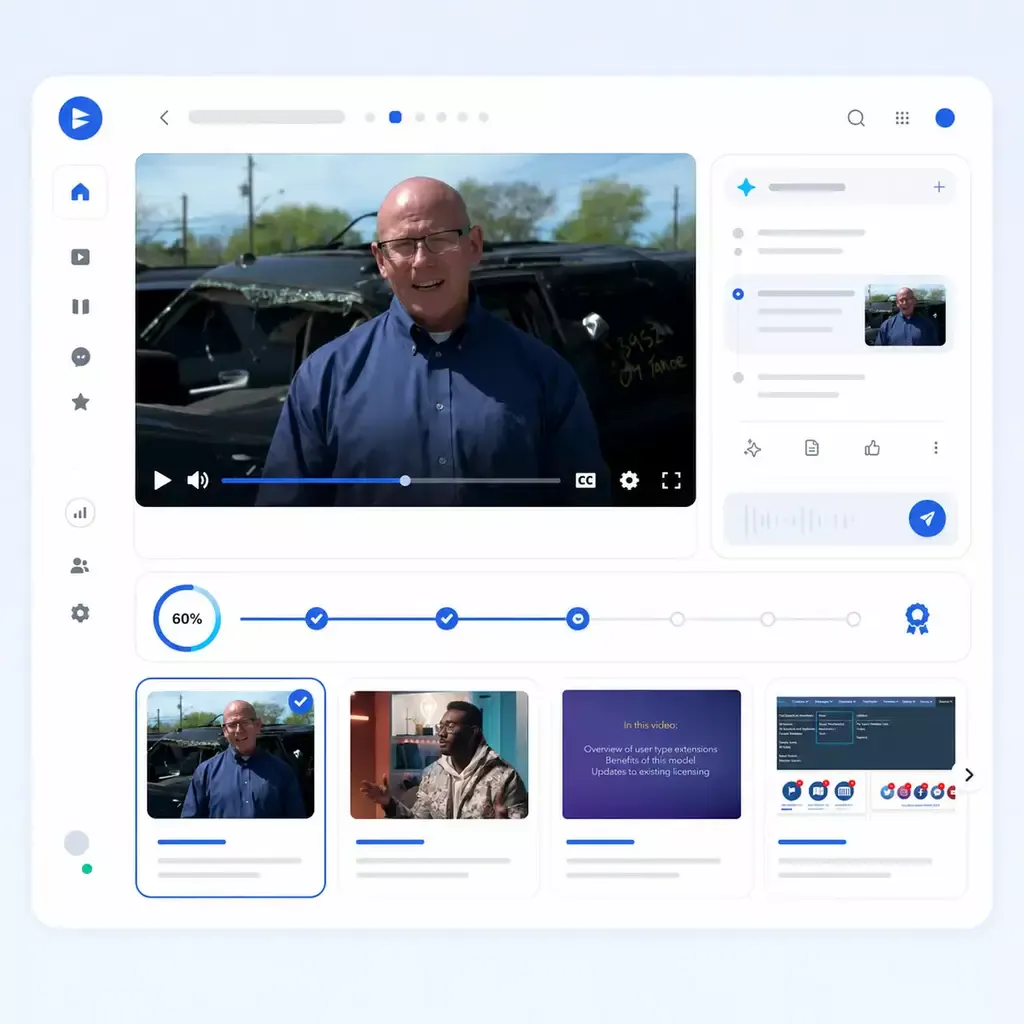
Task: Select the active blue page indicator square
Action: pos(395,117)
